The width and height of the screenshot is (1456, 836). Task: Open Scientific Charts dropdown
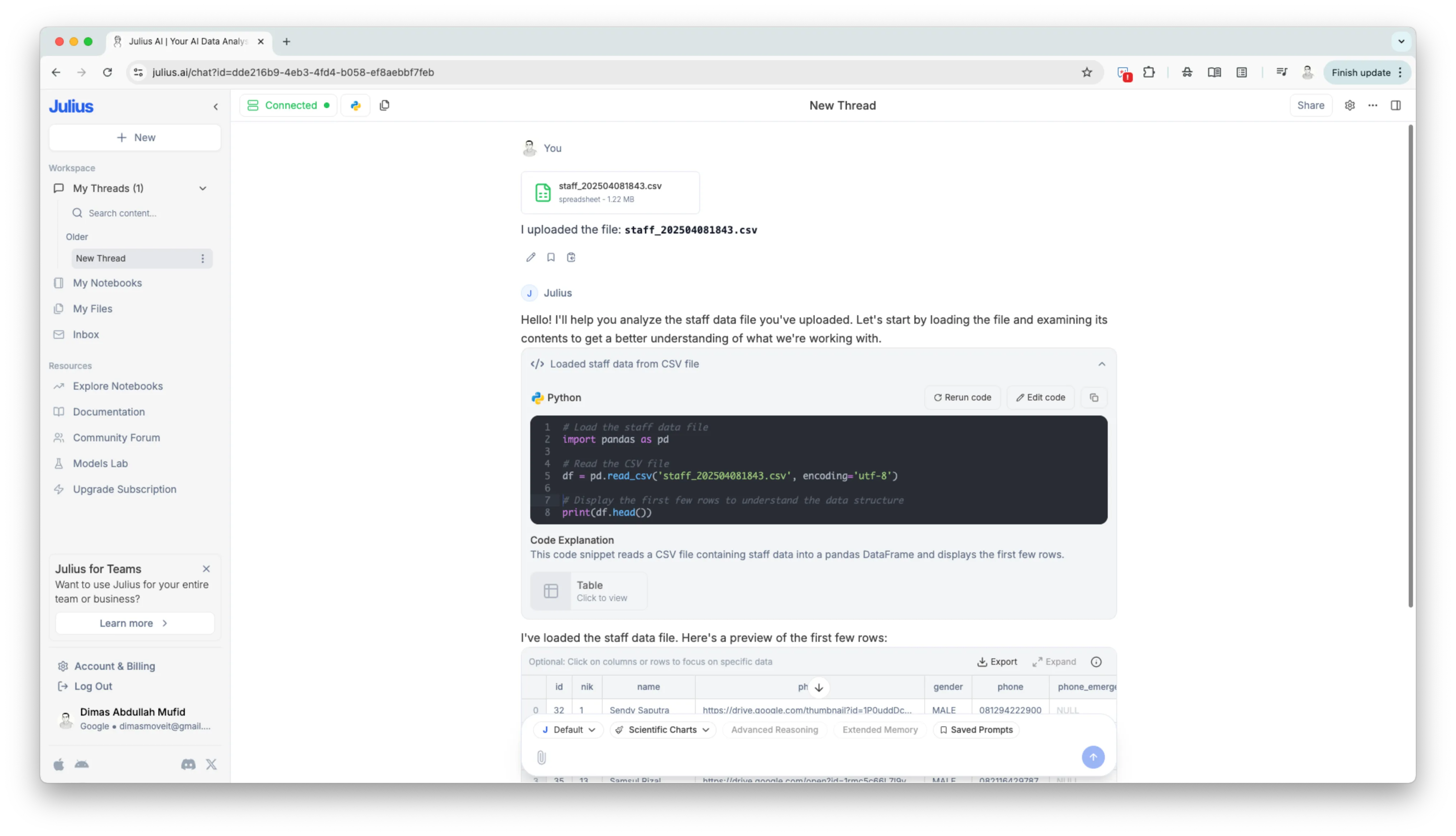pos(662,730)
